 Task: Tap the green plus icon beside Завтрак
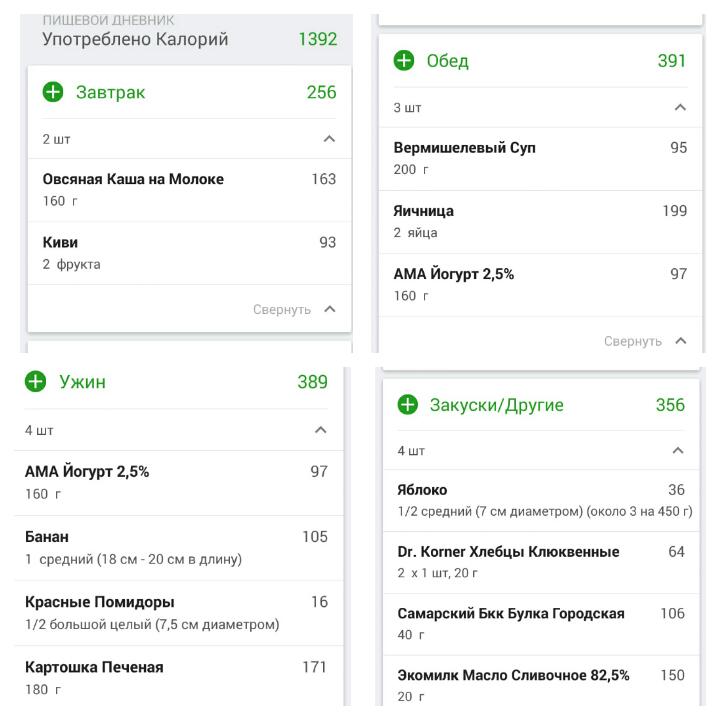pos(53,93)
